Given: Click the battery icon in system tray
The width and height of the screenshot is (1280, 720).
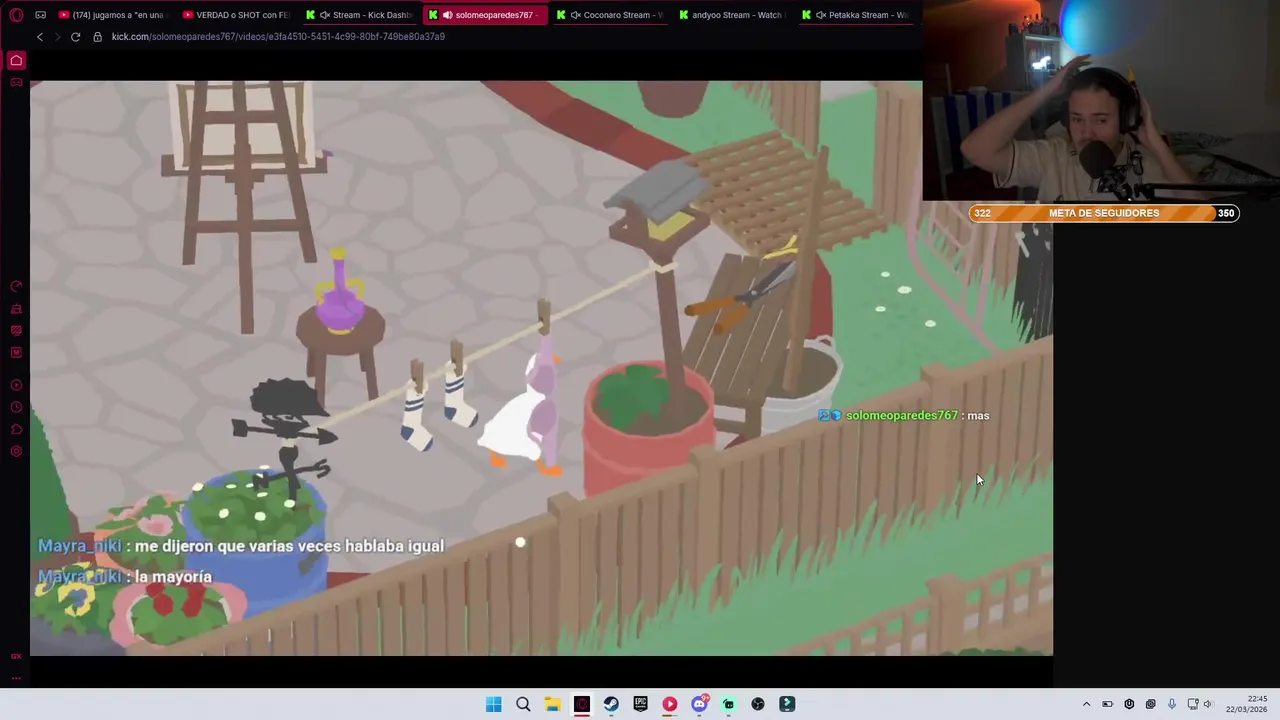Looking at the screenshot, I should 1108,704.
